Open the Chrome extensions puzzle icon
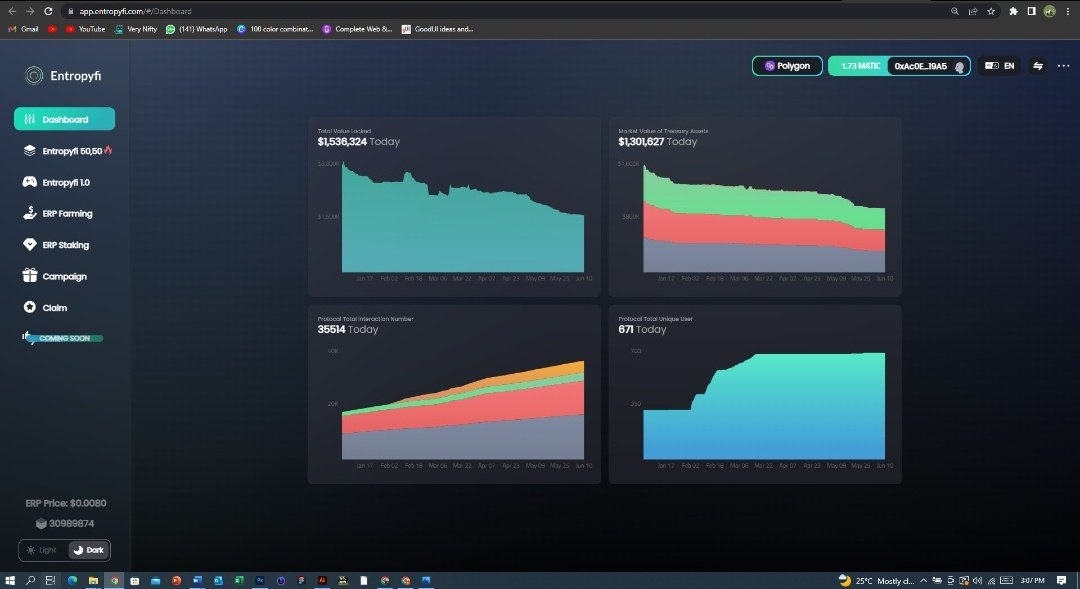 coord(1013,11)
